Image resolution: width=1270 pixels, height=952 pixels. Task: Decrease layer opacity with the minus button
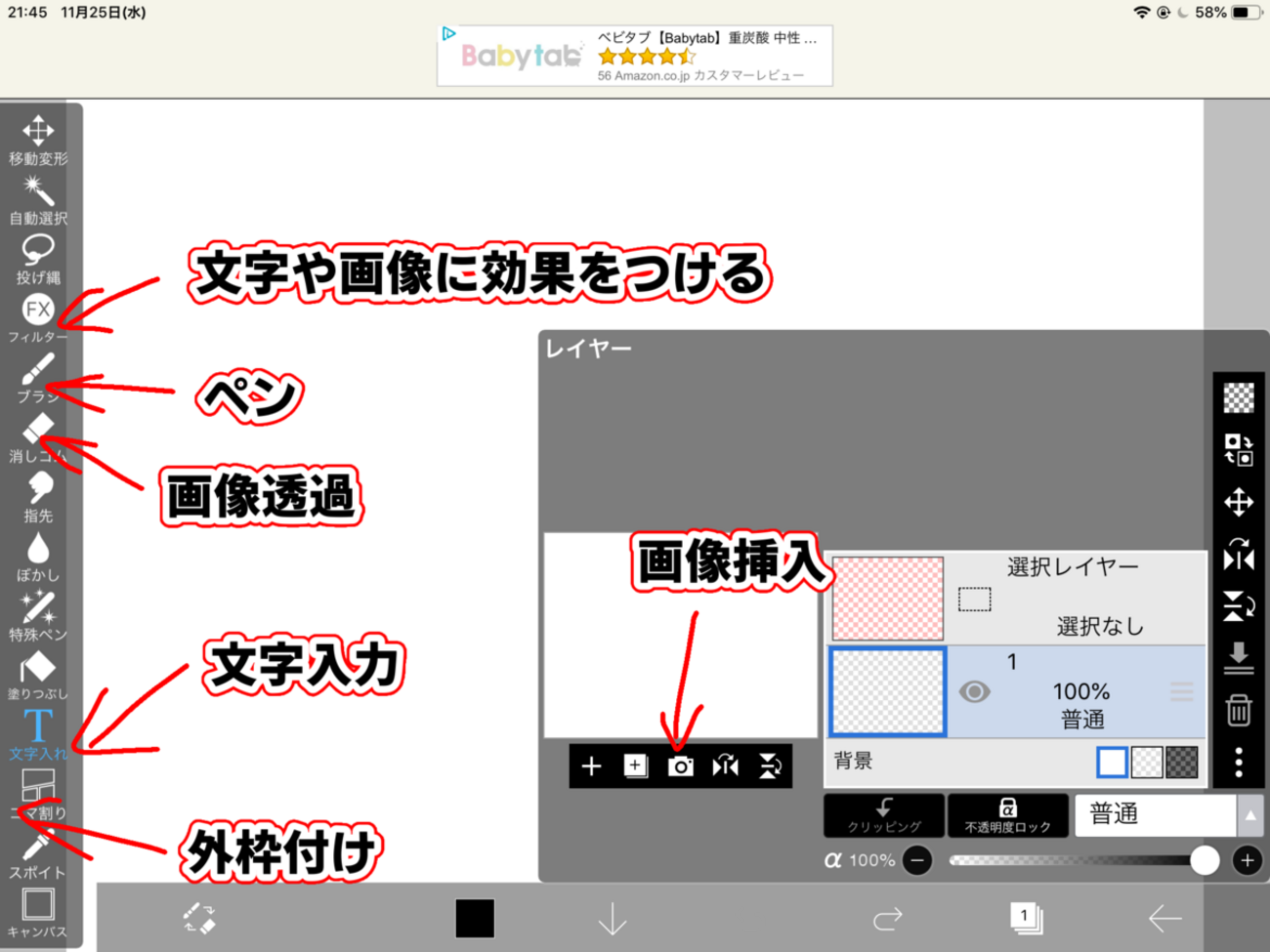tap(916, 860)
